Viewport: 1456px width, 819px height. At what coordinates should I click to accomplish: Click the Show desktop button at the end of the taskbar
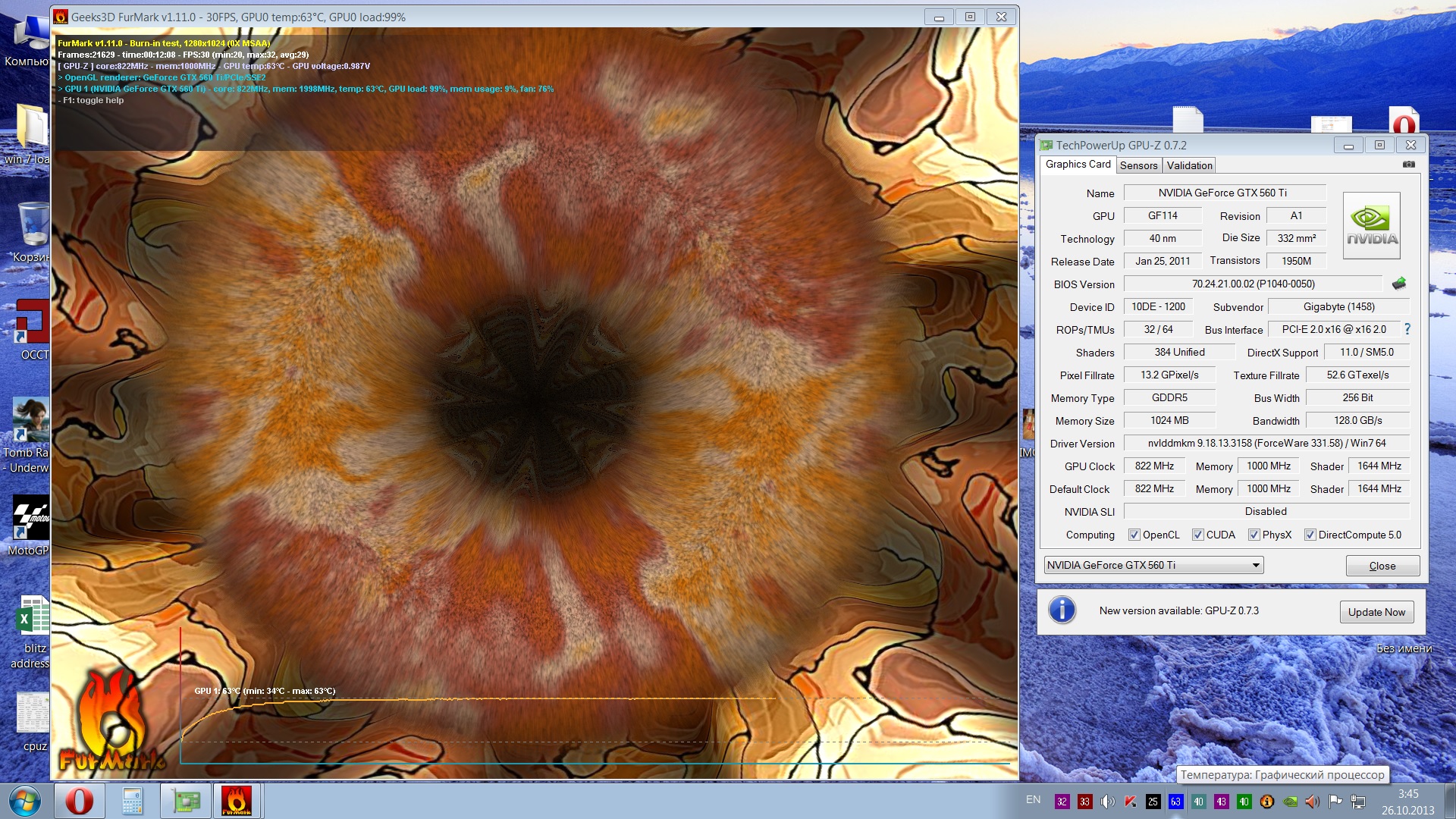[1450, 802]
